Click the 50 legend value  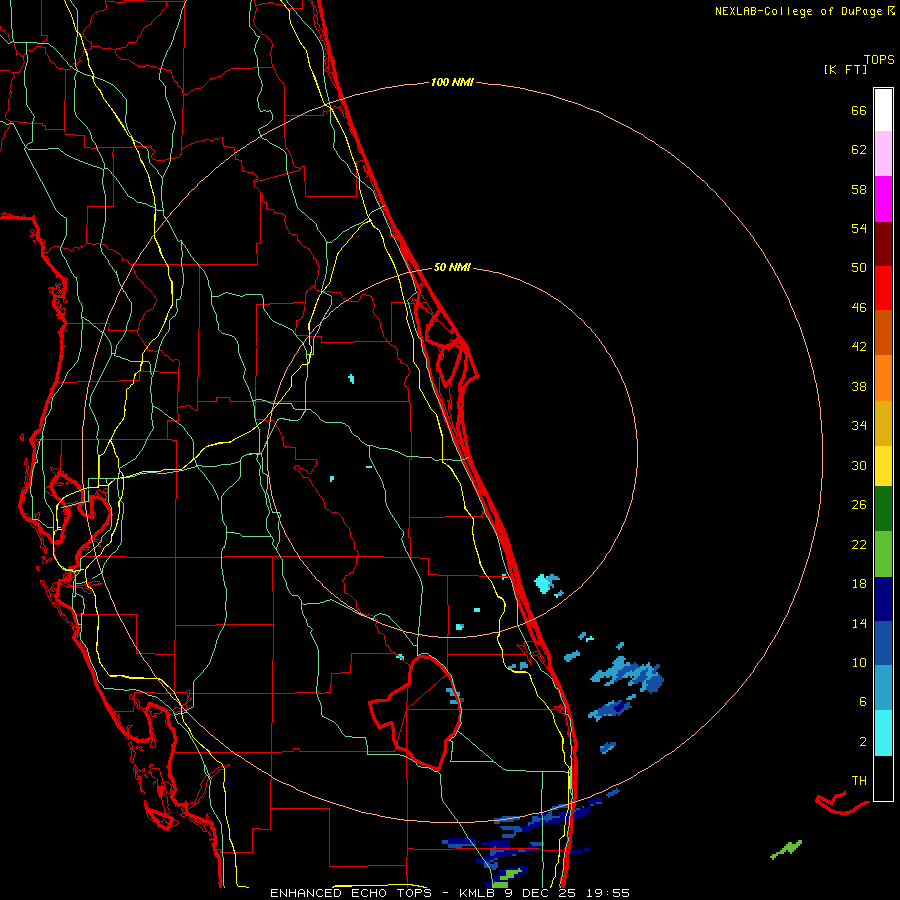pyautogui.click(x=859, y=267)
